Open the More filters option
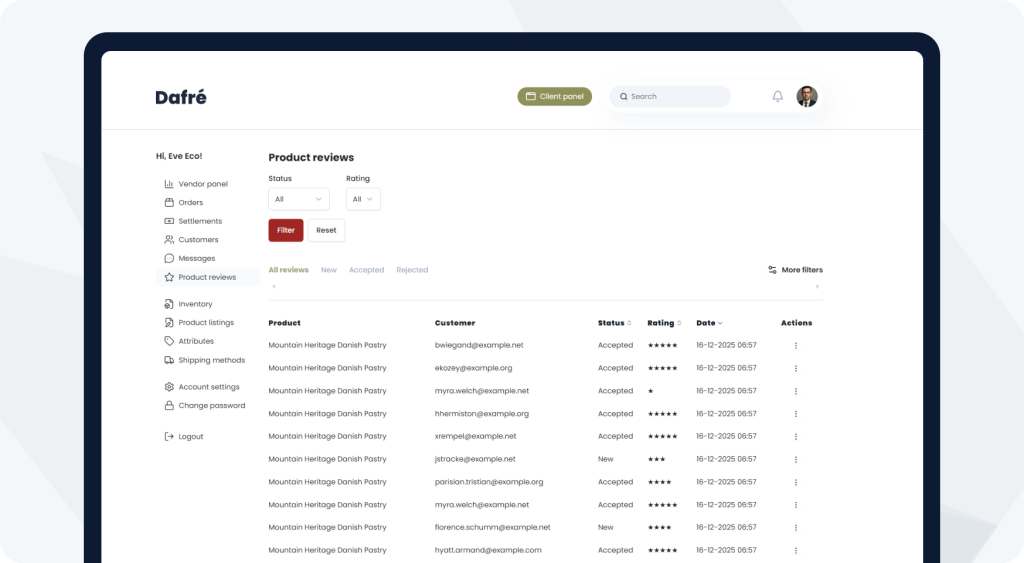The image size is (1024, 563). coord(795,270)
